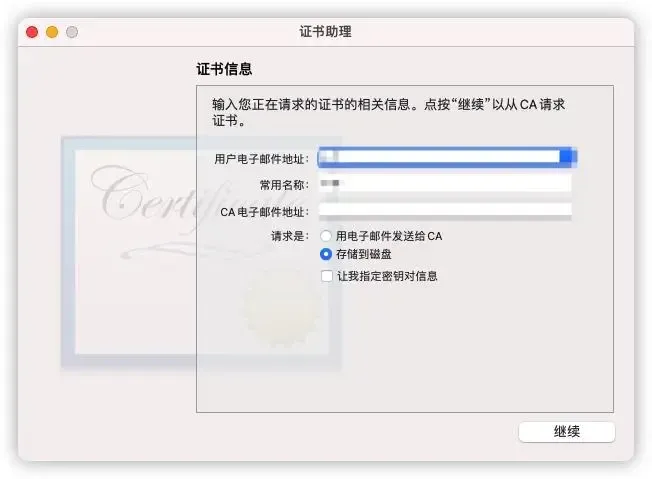Viewport: 652px width, 479px height.
Task: Click the 用户电子邮件地址 label
Action: click(262, 159)
